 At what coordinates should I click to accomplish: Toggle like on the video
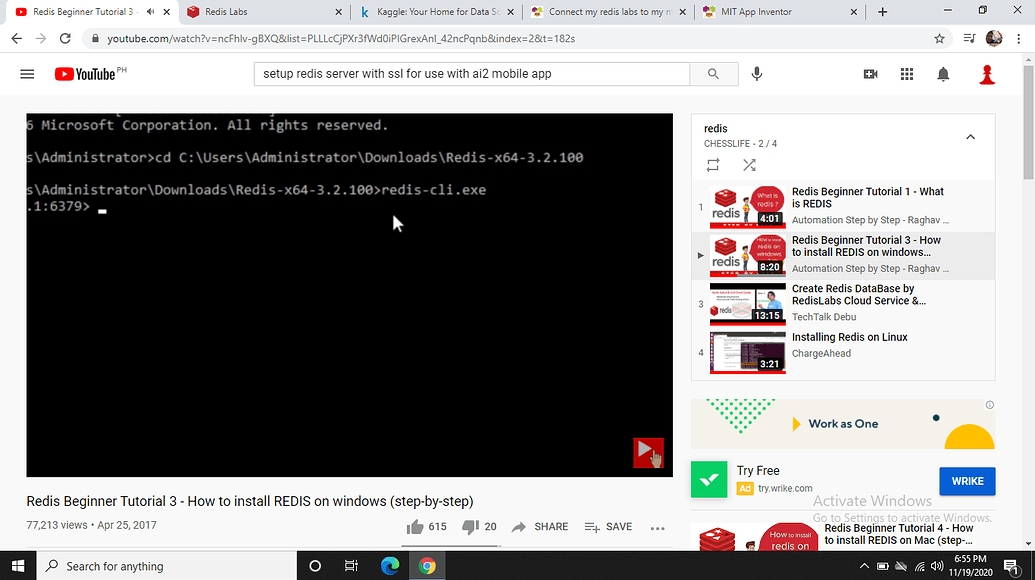[414, 526]
